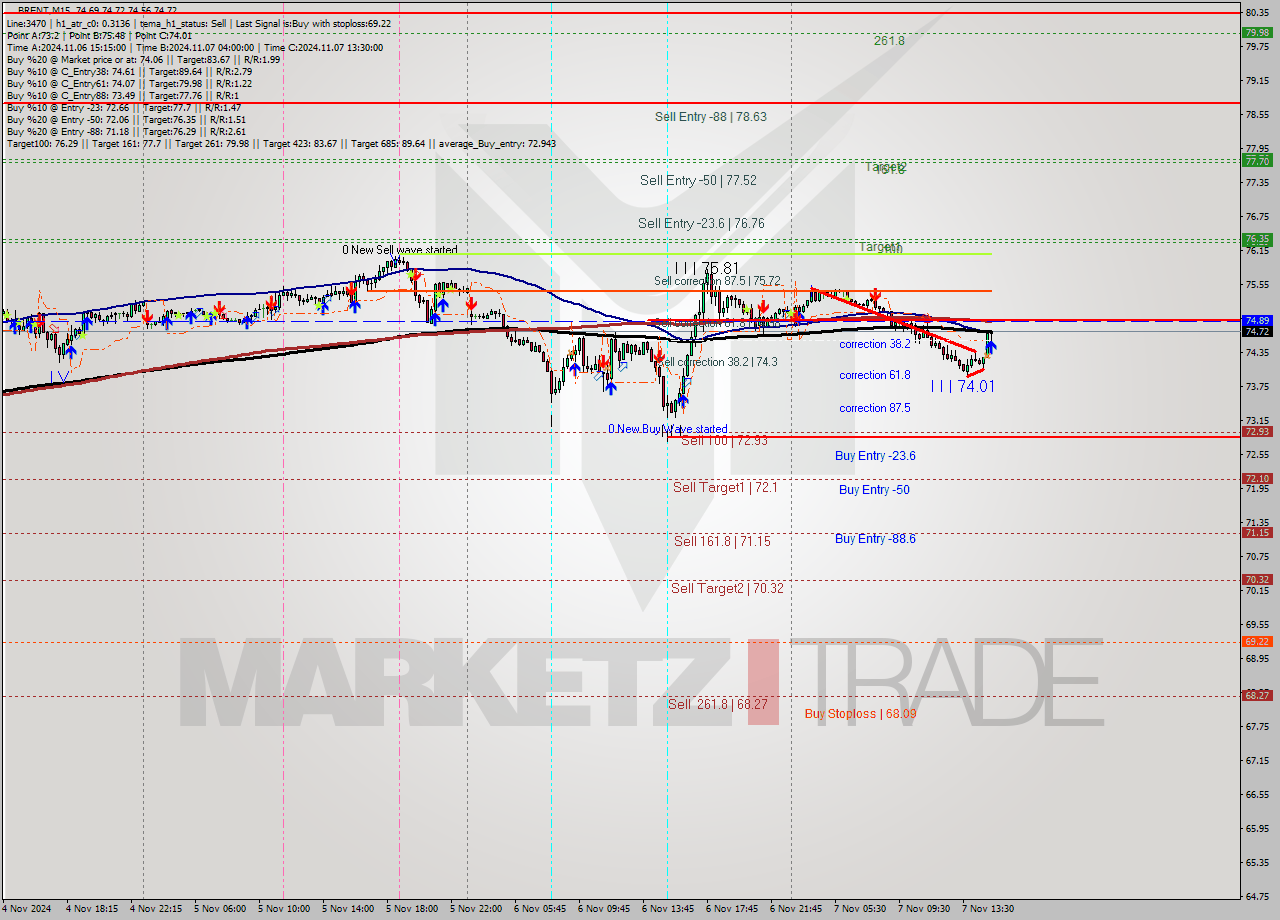Image resolution: width=1280 pixels, height=920 pixels.
Task: Click the 'Sell Target2 | 70.32' label
Action: coord(727,589)
